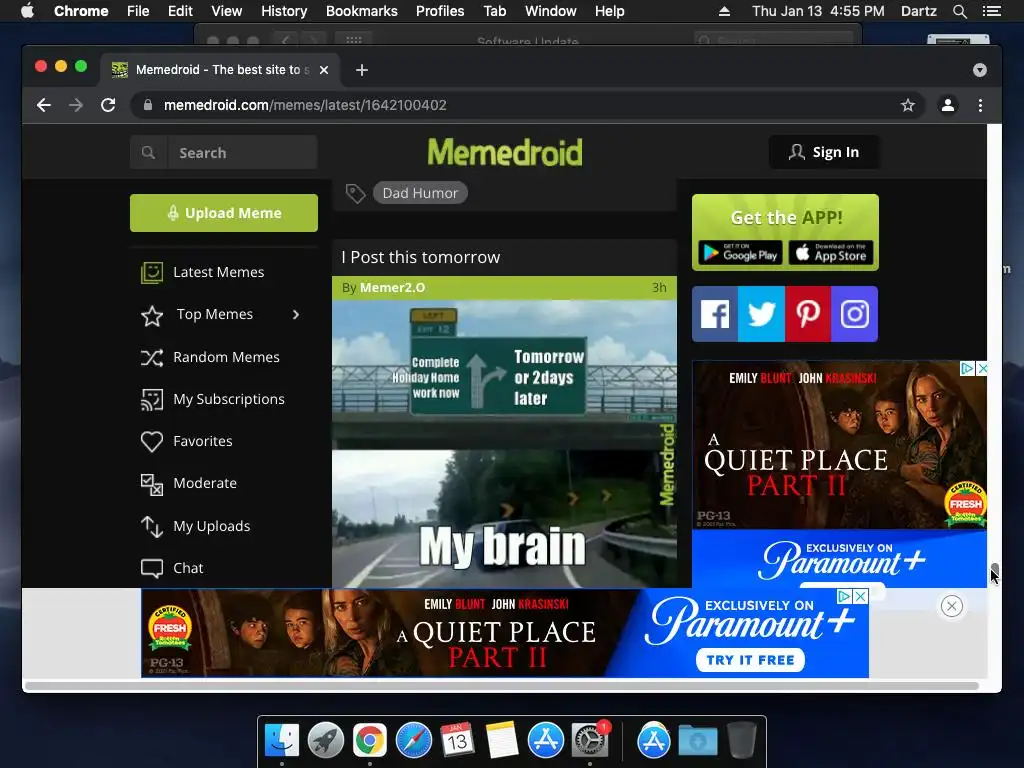
Task: Click the tag icon beside Dad Humor
Action: coord(355,193)
